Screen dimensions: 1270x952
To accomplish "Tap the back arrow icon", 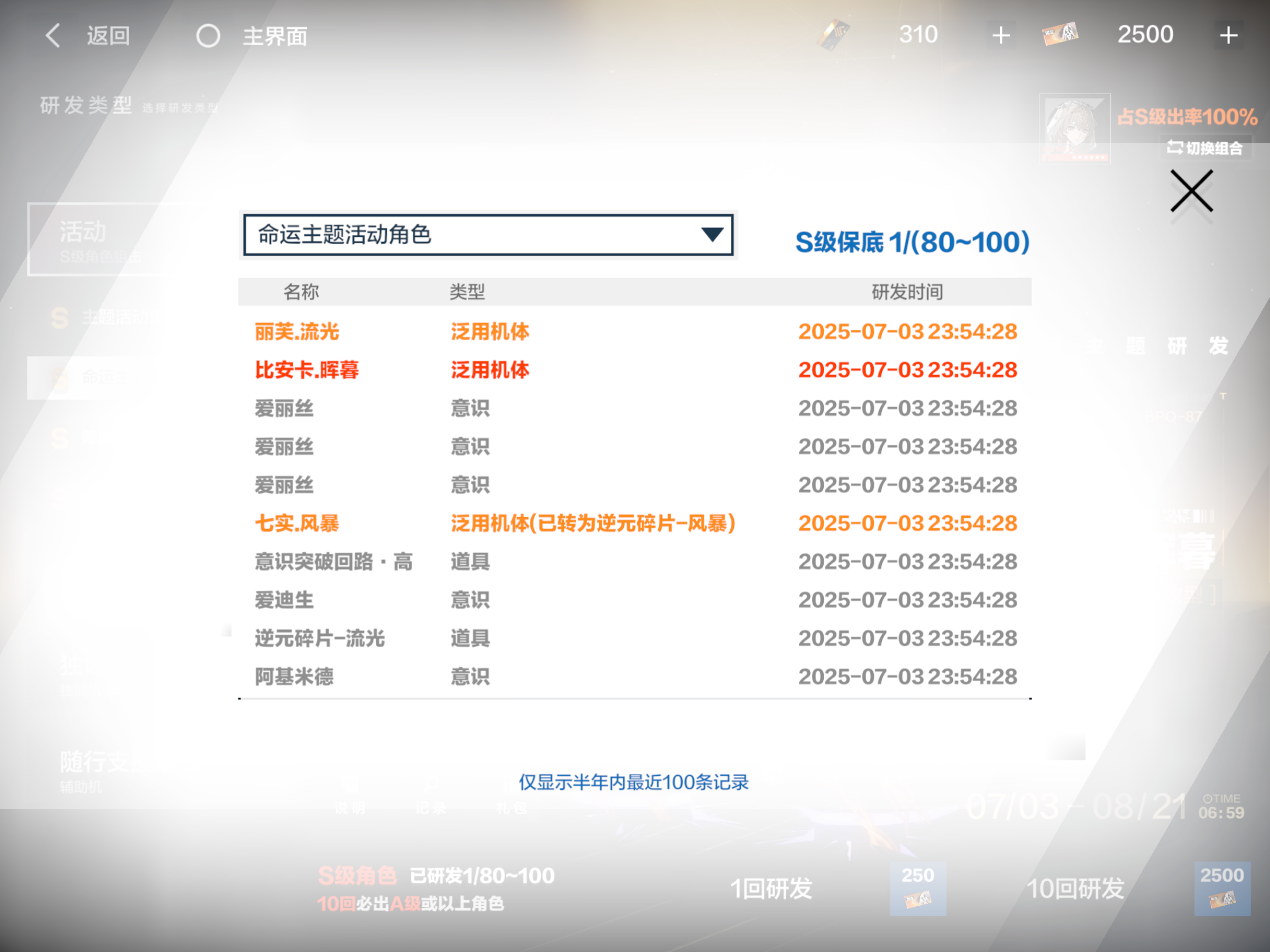I will click(x=53, y=35).
